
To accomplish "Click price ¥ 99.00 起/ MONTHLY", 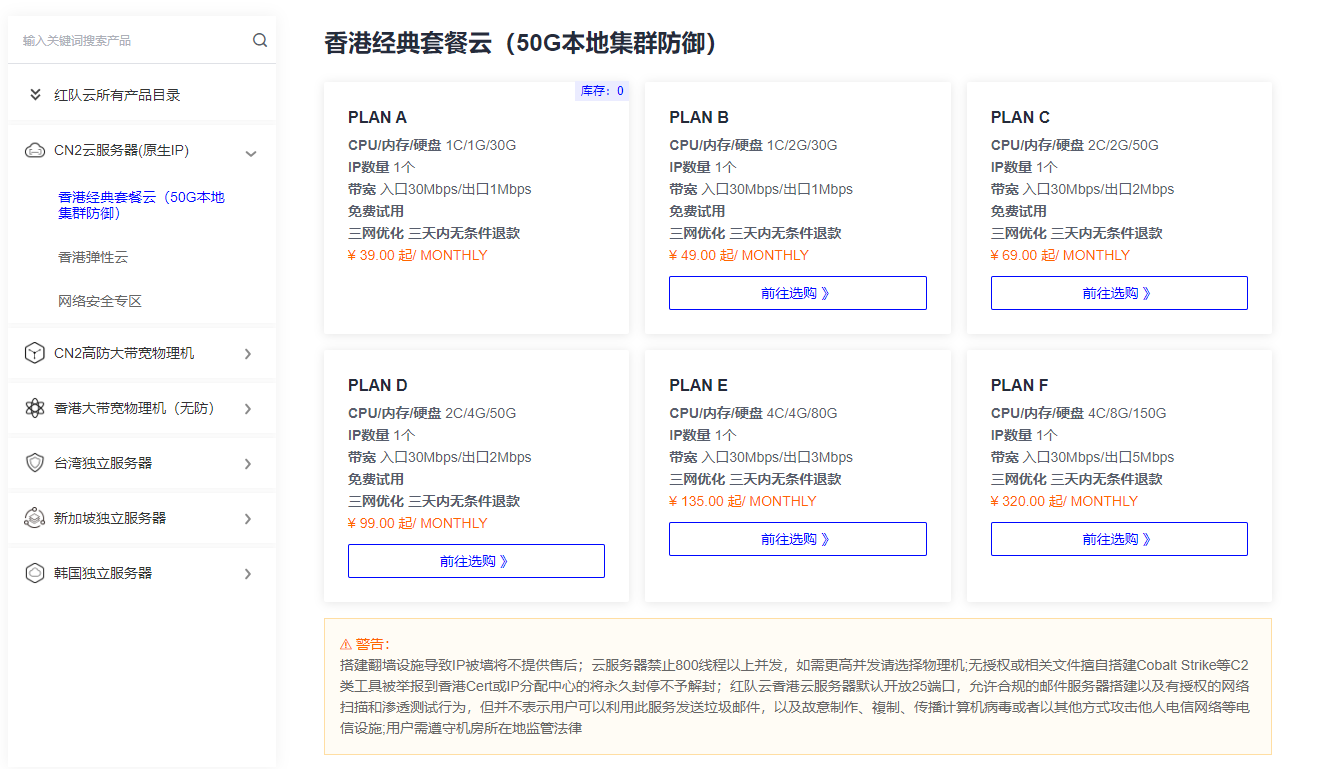I will coord(418,523).
